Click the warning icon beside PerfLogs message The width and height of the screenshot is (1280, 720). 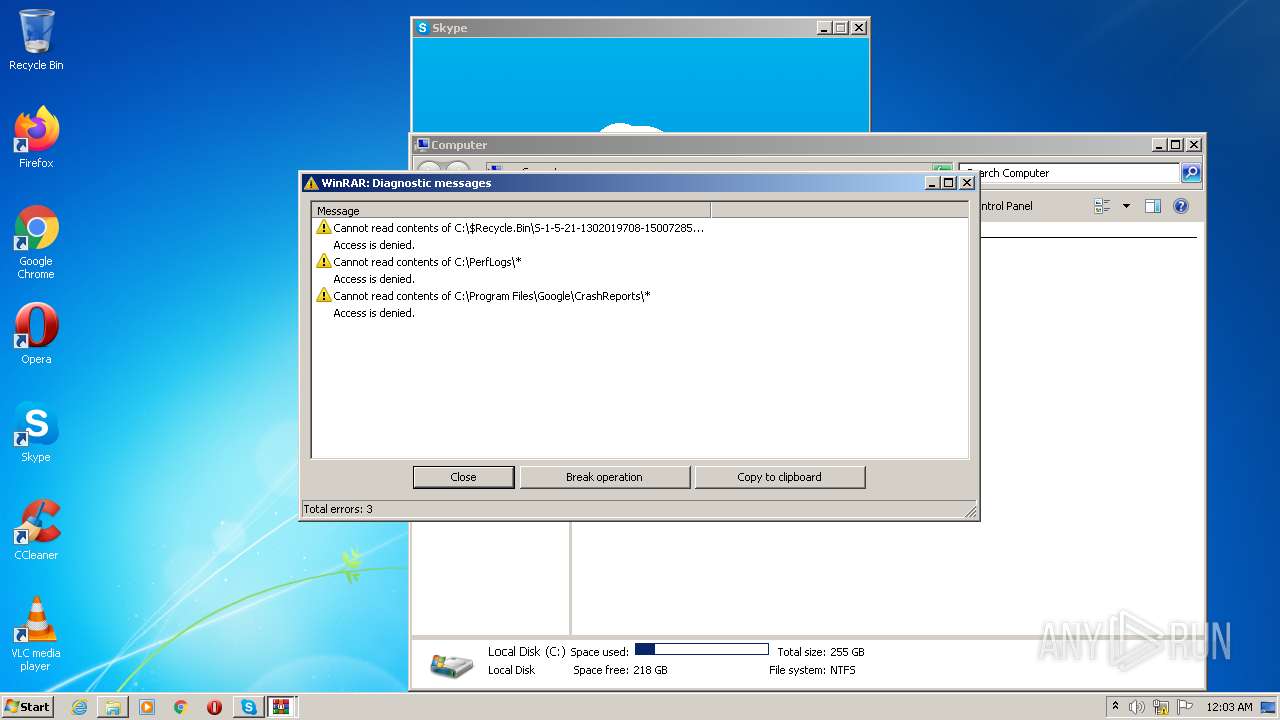(x=323, y=262)
